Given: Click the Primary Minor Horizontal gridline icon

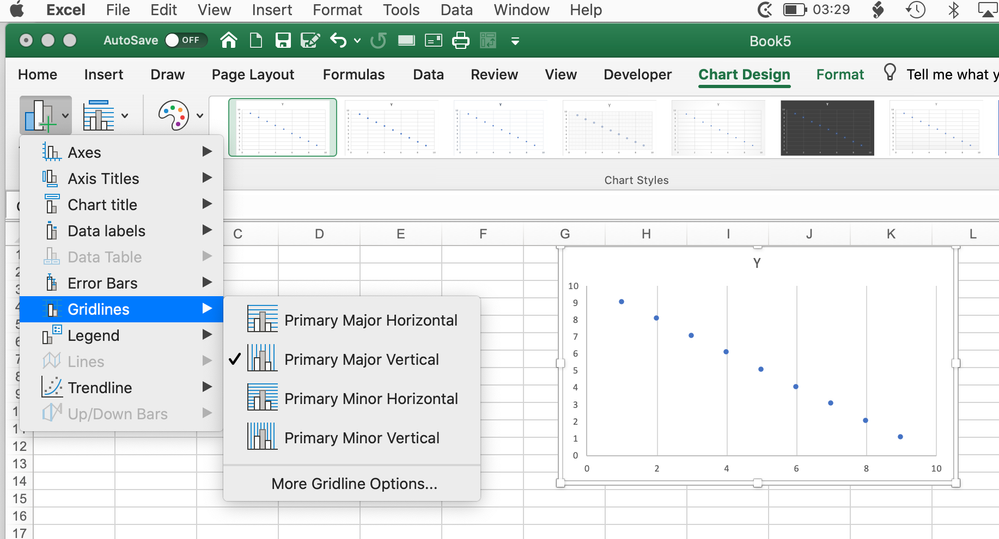Looking at the screenshot, I should pyautogui.click(x=262, y=398).
